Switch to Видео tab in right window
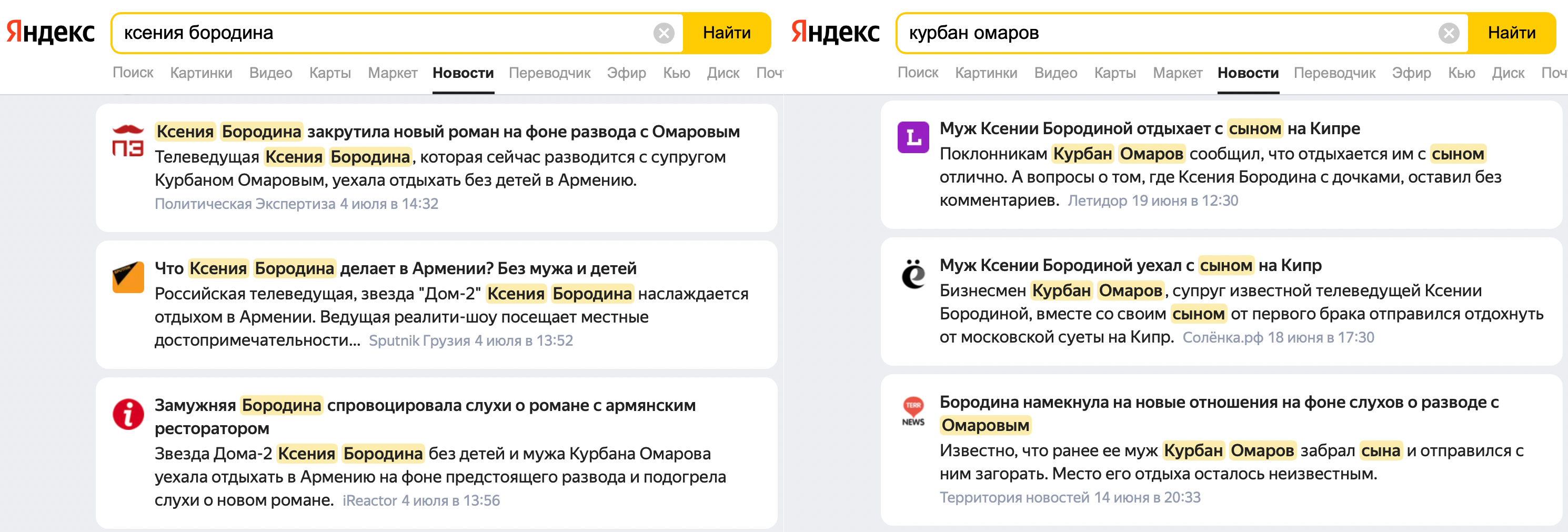This screenshot has height=532, width=1568. (1056, 73)
